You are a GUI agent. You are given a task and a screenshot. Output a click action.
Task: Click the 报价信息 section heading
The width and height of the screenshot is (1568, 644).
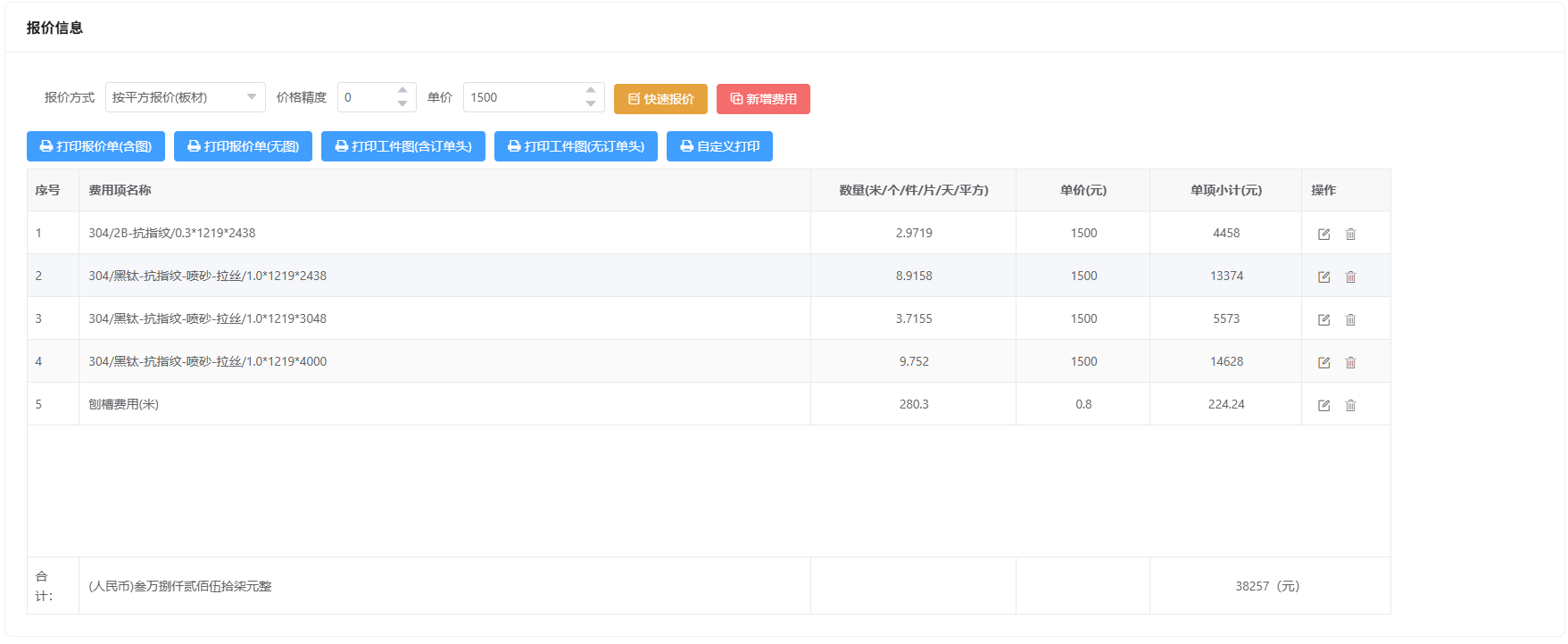pyautogui.click(x=54, y=28)
